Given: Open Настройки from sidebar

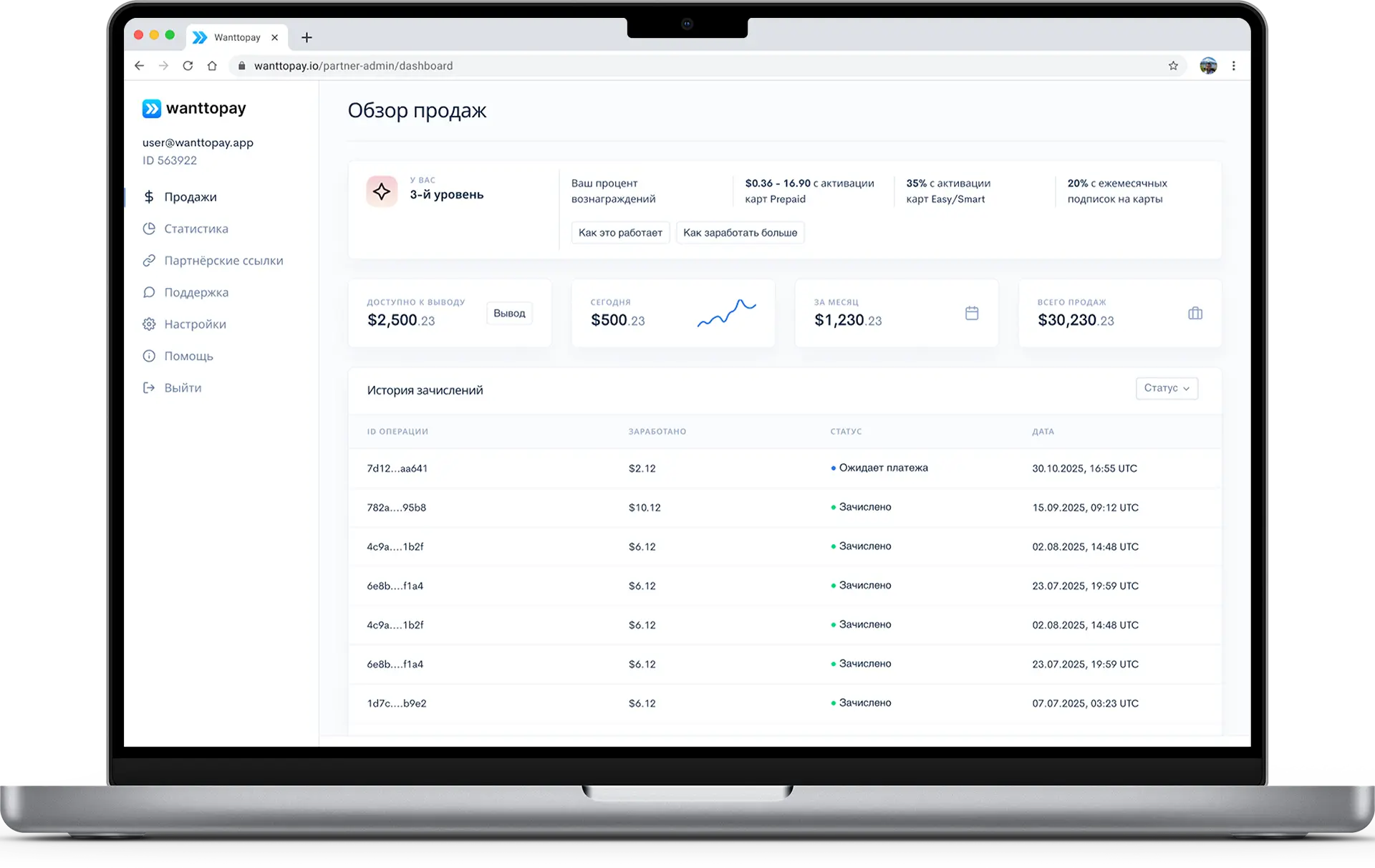Looking at the screenshot, I should point(195,324).
